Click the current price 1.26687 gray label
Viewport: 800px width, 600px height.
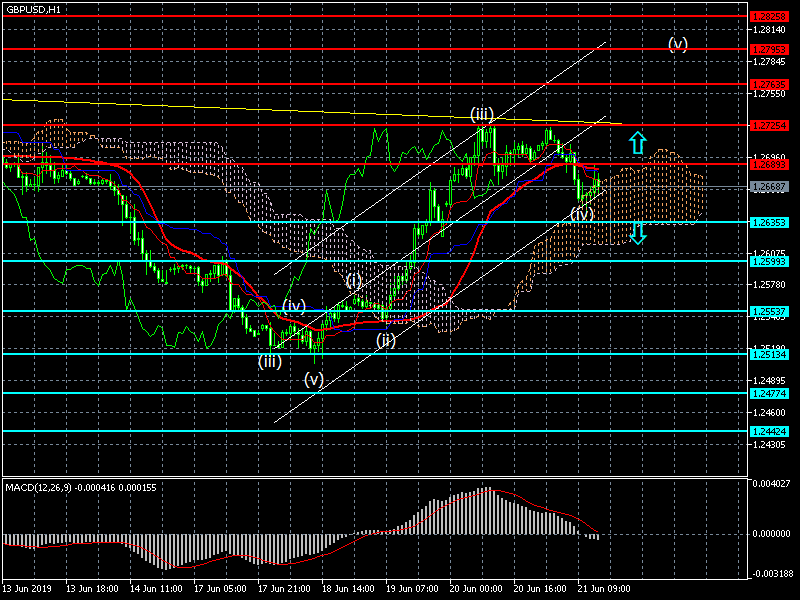coord(769,187)
